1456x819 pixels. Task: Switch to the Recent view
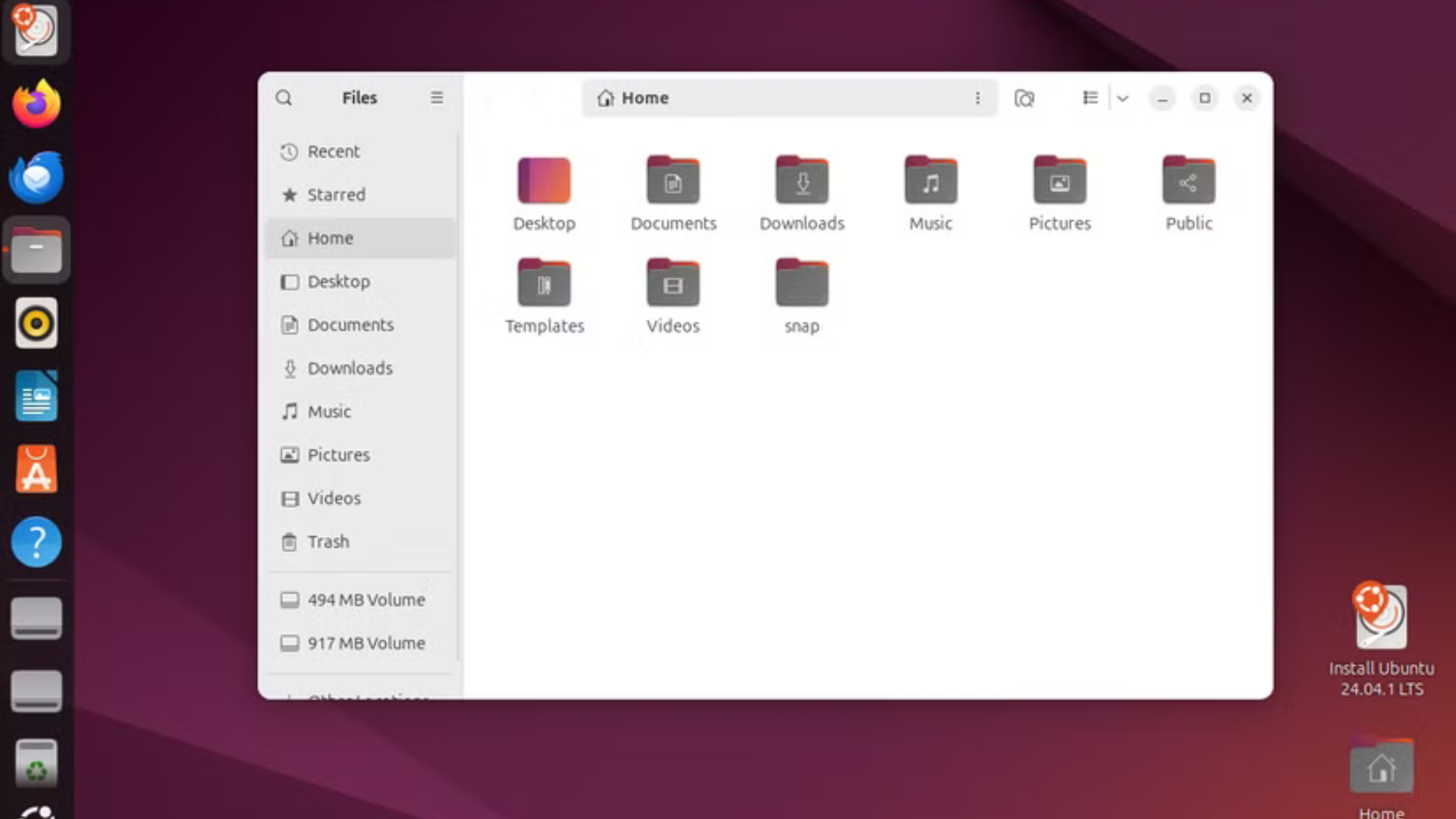tap(334, 151)
